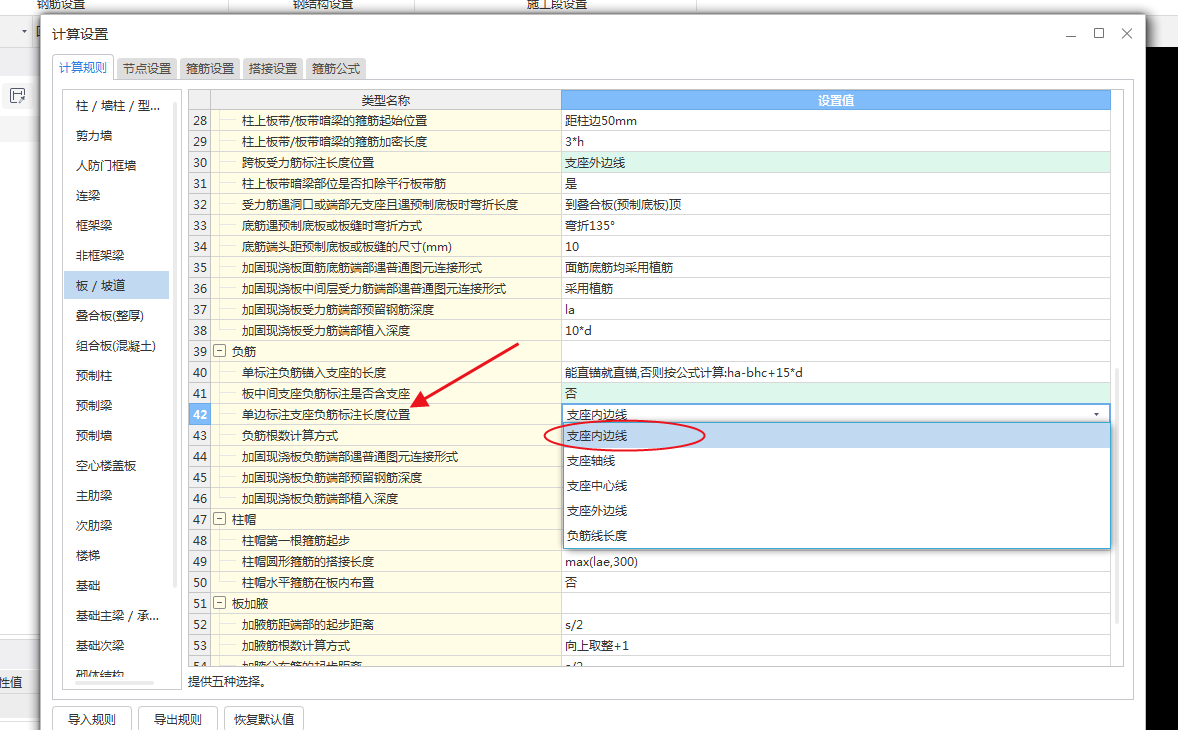Select value 向上取整+1 in row 53
The image size is (1178, 730).
[835, 646]
